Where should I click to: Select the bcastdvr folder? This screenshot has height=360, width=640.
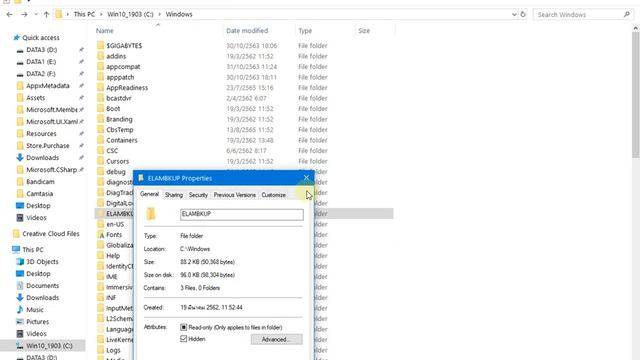[x=119, y=98]
